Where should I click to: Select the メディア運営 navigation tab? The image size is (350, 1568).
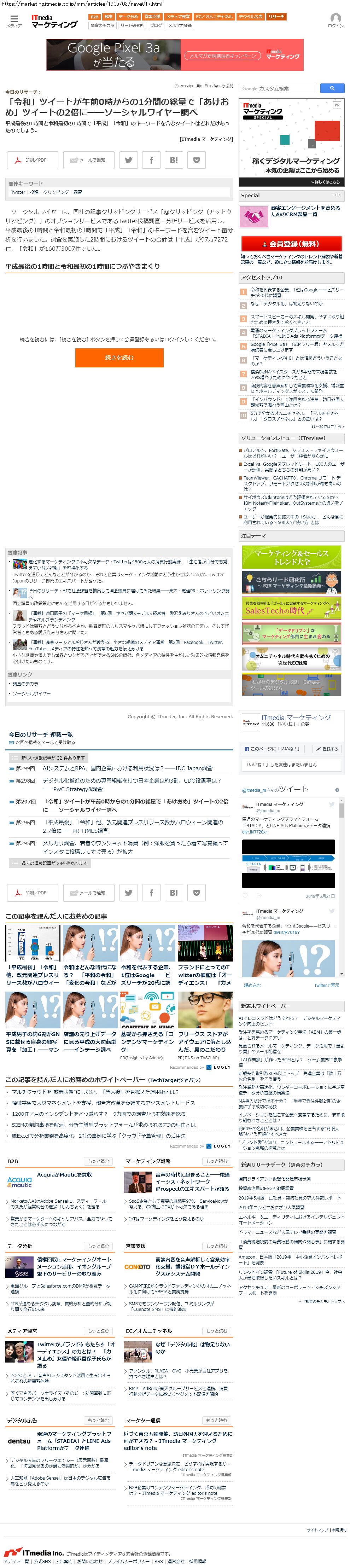tap(178, 17)
